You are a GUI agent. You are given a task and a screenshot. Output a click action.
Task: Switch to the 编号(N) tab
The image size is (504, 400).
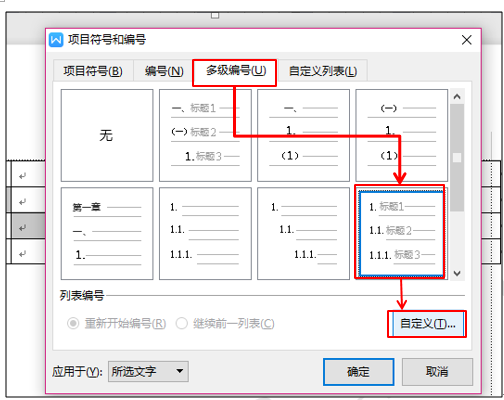(x=164, y=71)
